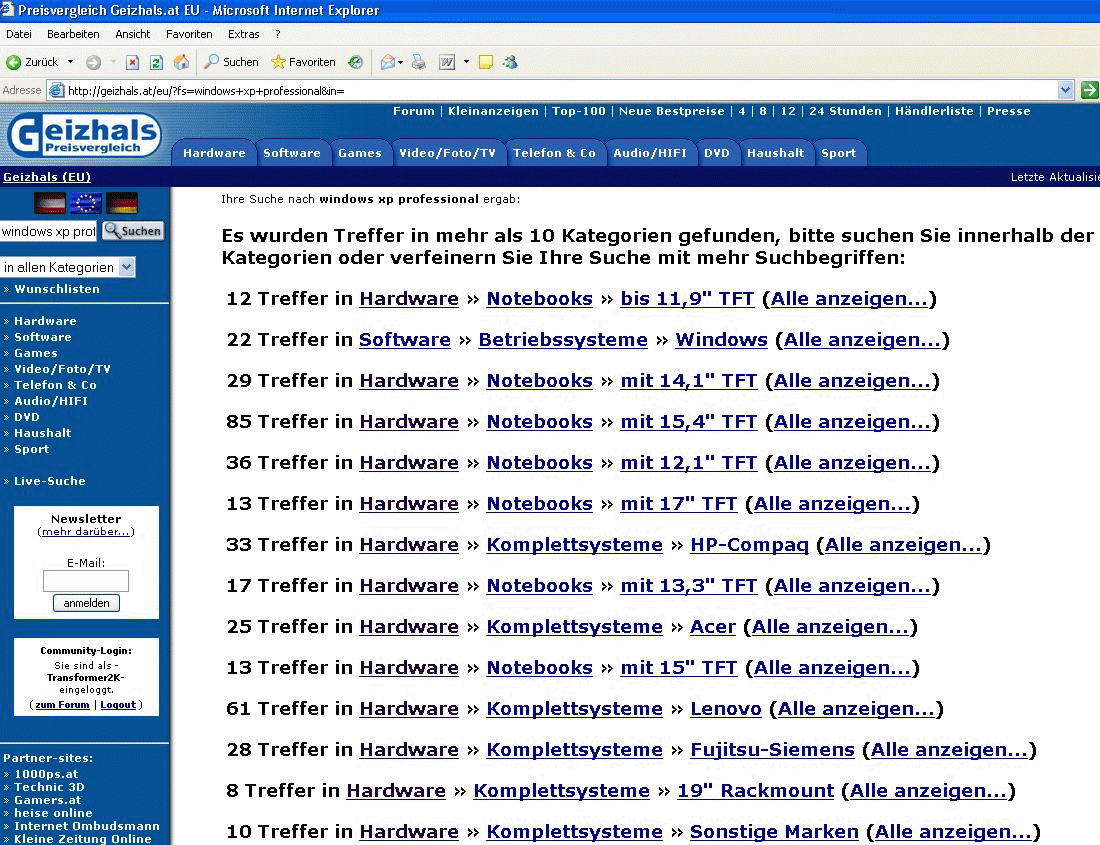This screenshot has width=1100, height=845.
Task: Click the Forum link in the top bar
Action: click(414, 111)
